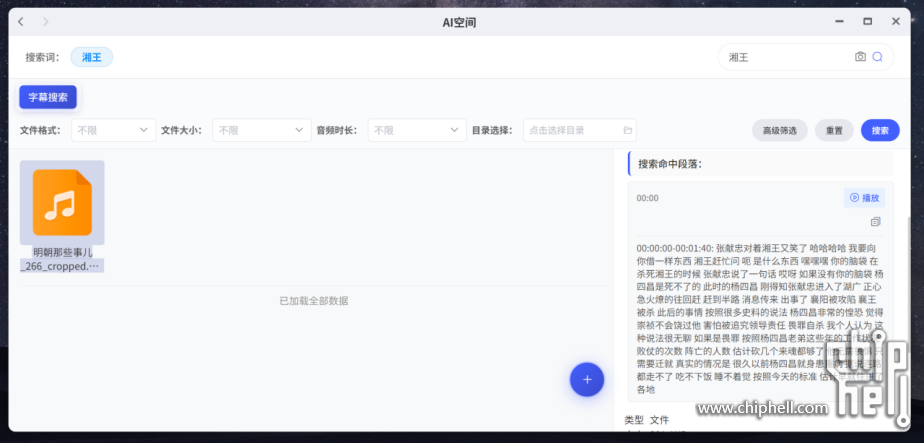The image size is (924, 443).
Task: Click the magnifier icon in search box
Action: (x=877, y=57)
